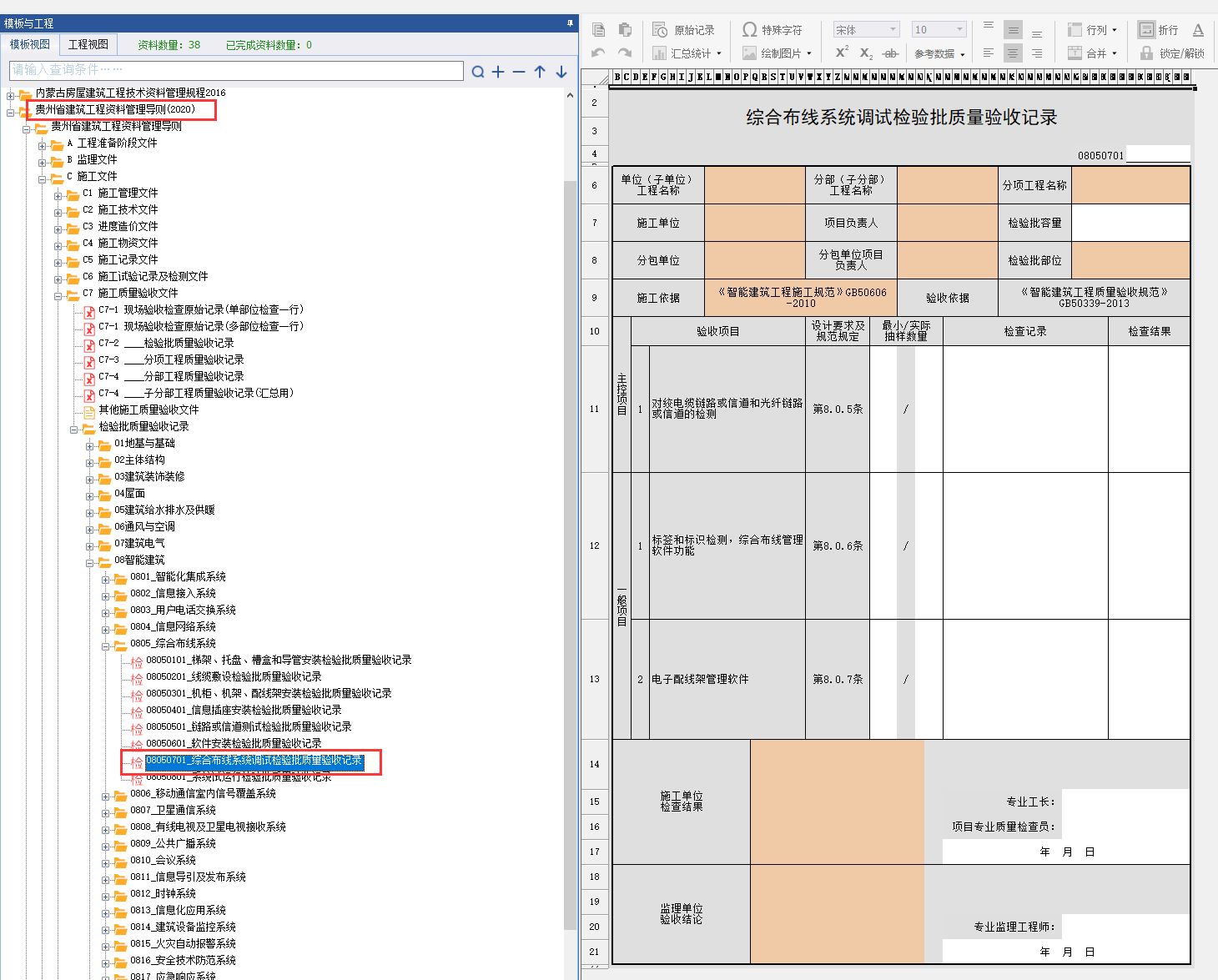Viewport: 1218px width, 980px height.
Task: Switch to 模板视图 template view tab
Action: coord(30,44)
